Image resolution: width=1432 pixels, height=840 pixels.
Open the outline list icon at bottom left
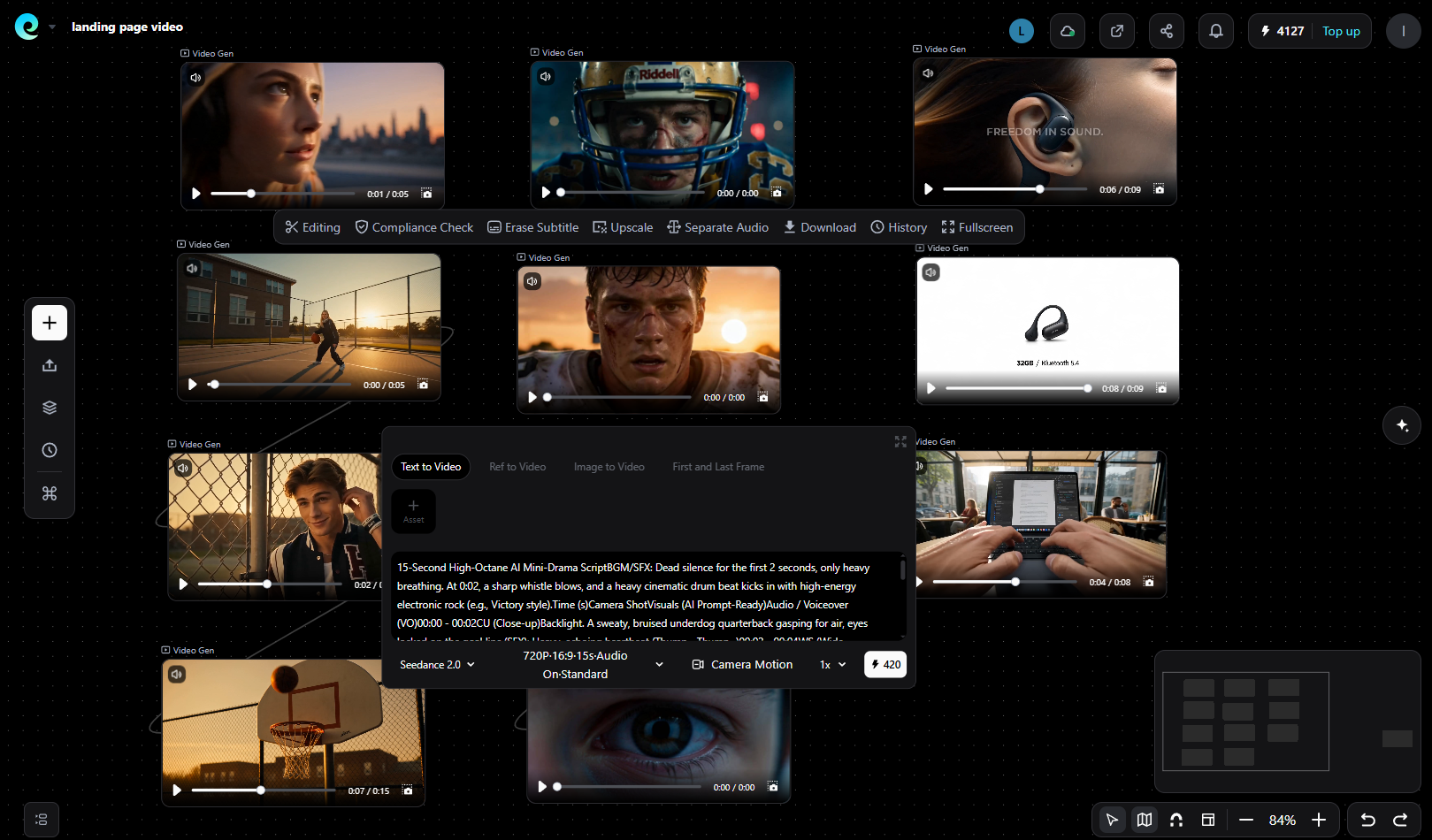(41, 820)
